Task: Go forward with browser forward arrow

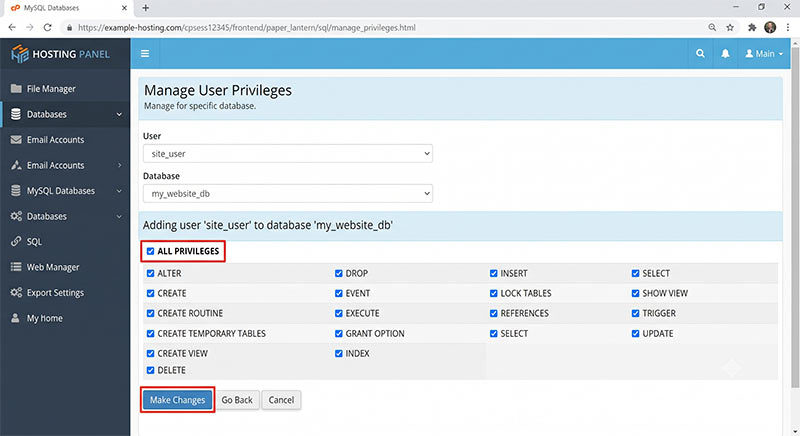Action: pyautogui.click(x=30, y=28)
